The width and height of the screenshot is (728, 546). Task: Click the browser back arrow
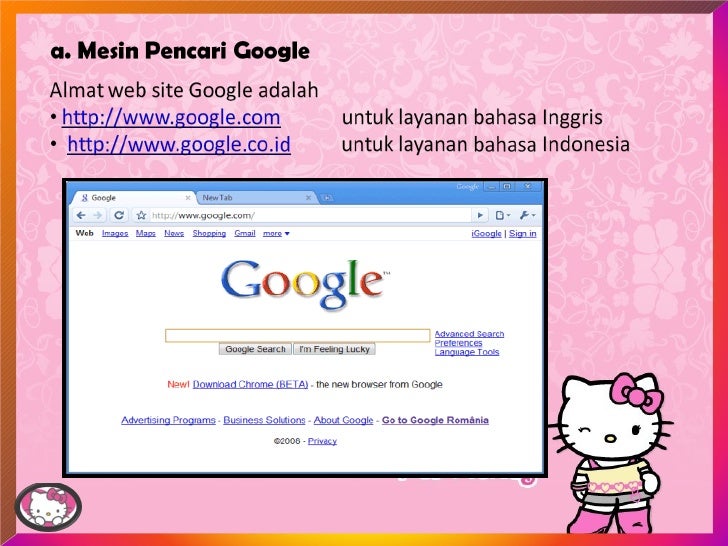[81, 215]
